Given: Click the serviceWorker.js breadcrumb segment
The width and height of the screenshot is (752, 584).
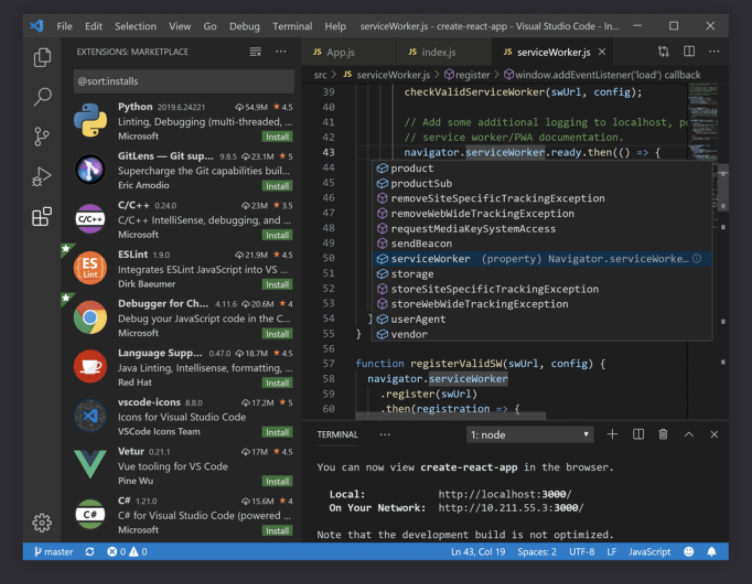Looking at the screenshot, I should click(x=387, y=75).
